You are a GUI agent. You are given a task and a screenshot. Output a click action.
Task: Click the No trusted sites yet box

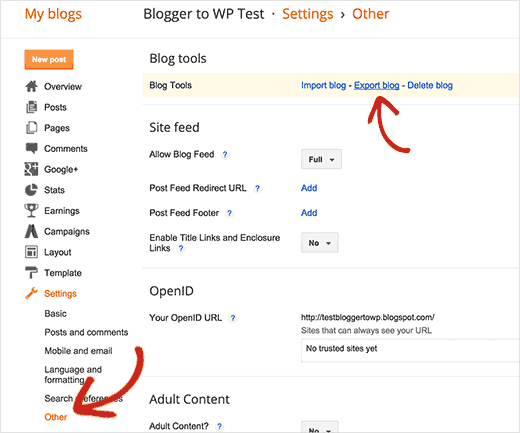410,350
